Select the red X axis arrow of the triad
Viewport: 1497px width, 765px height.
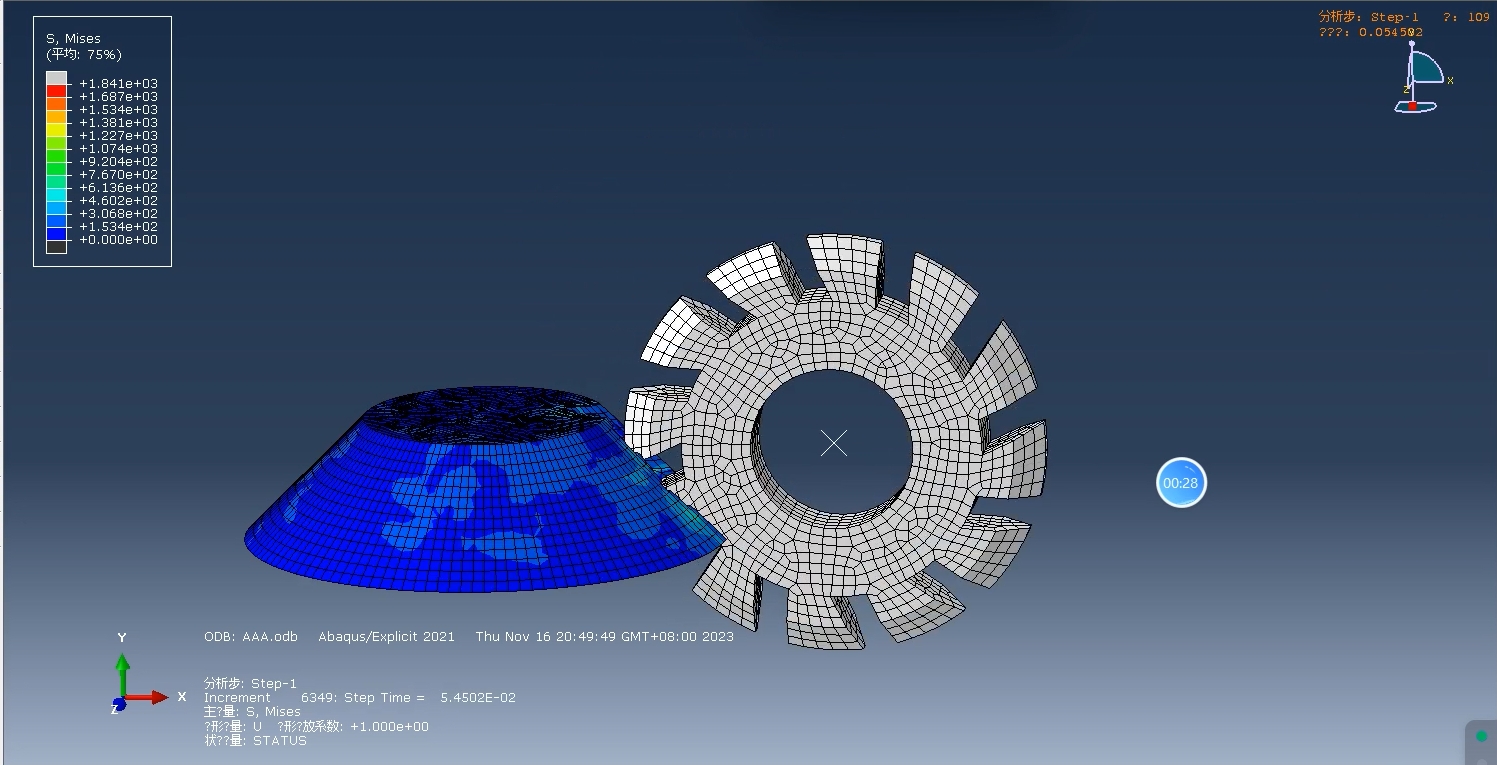click(148, 697)
